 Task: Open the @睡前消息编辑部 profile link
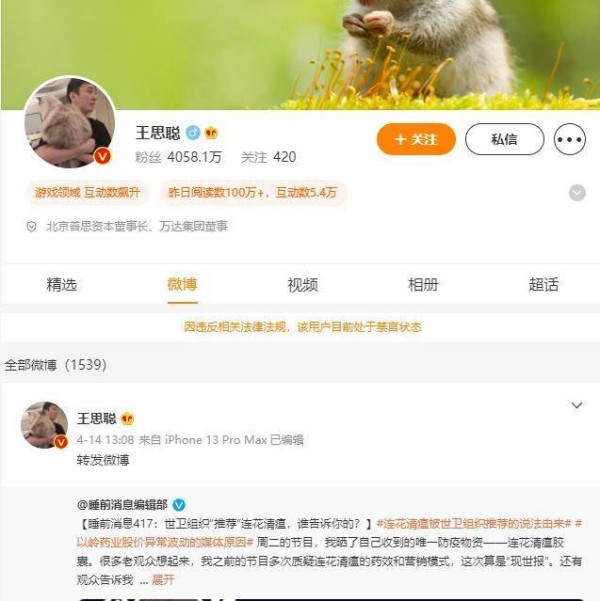point(122,505)
